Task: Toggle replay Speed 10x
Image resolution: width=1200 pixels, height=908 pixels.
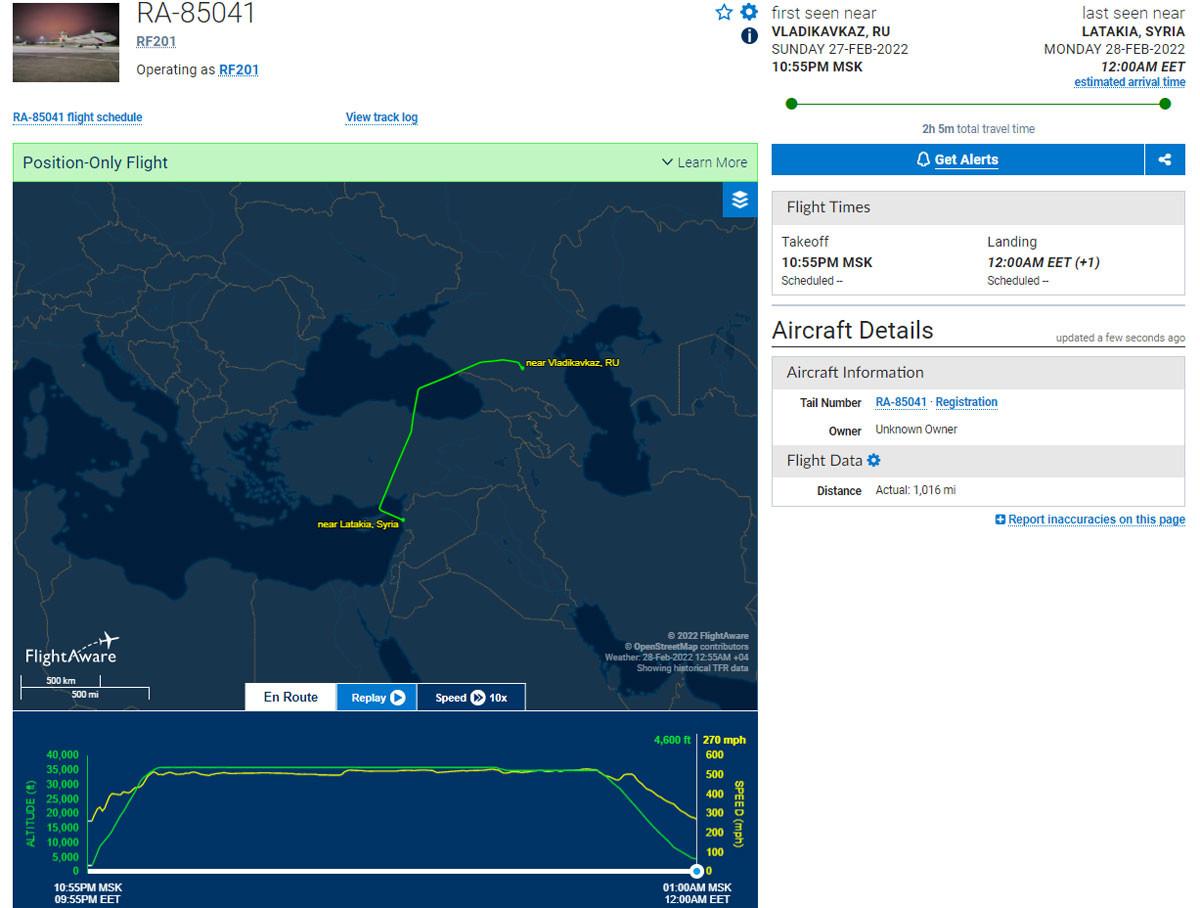Action: 471,697
